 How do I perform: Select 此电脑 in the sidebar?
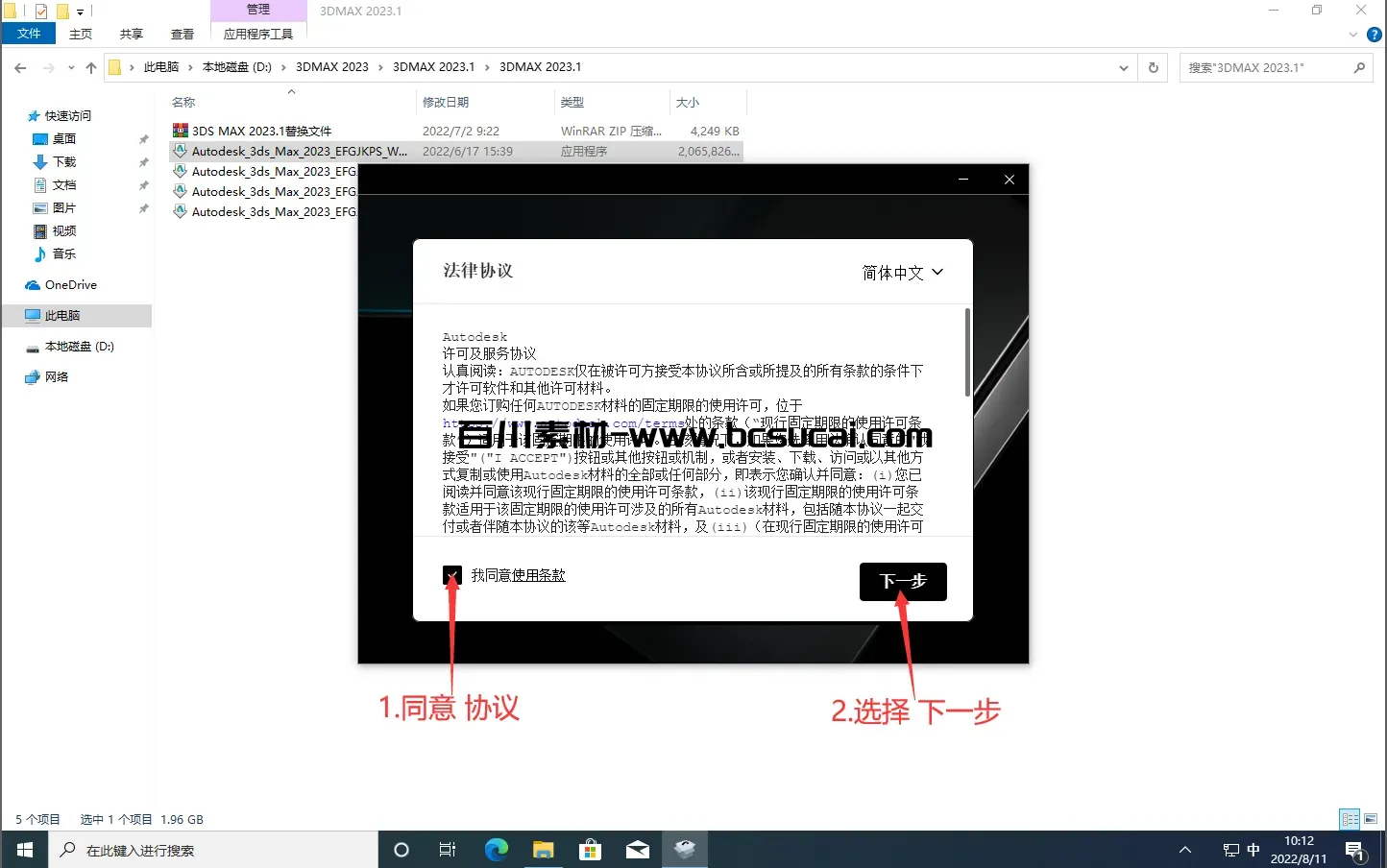[x=77, y=315]
